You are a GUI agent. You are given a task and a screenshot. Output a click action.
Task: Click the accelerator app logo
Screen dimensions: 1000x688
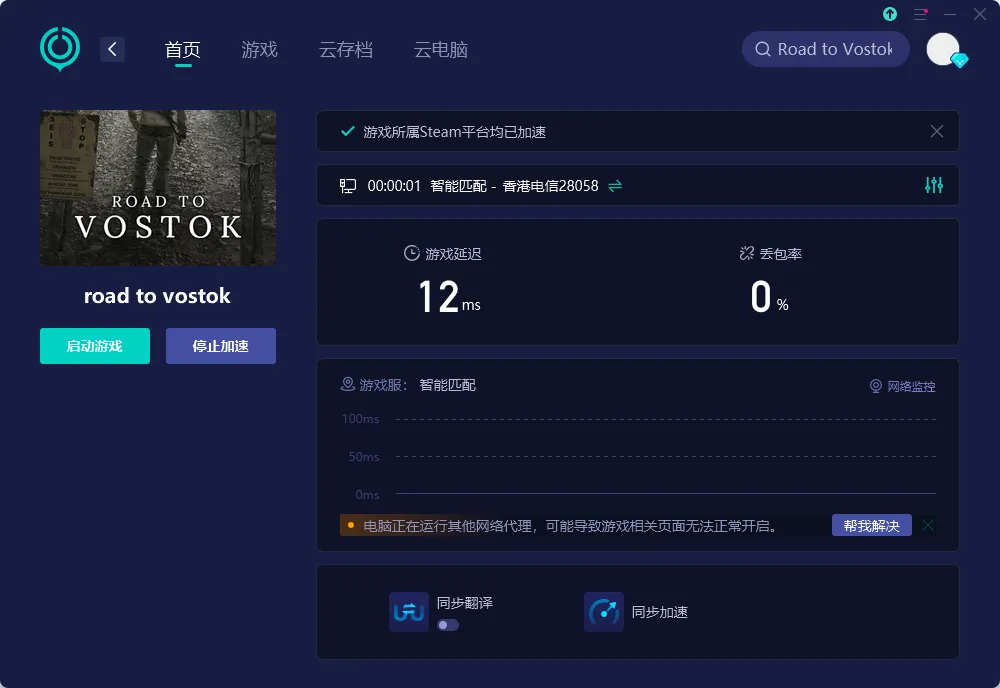(59, 48)
